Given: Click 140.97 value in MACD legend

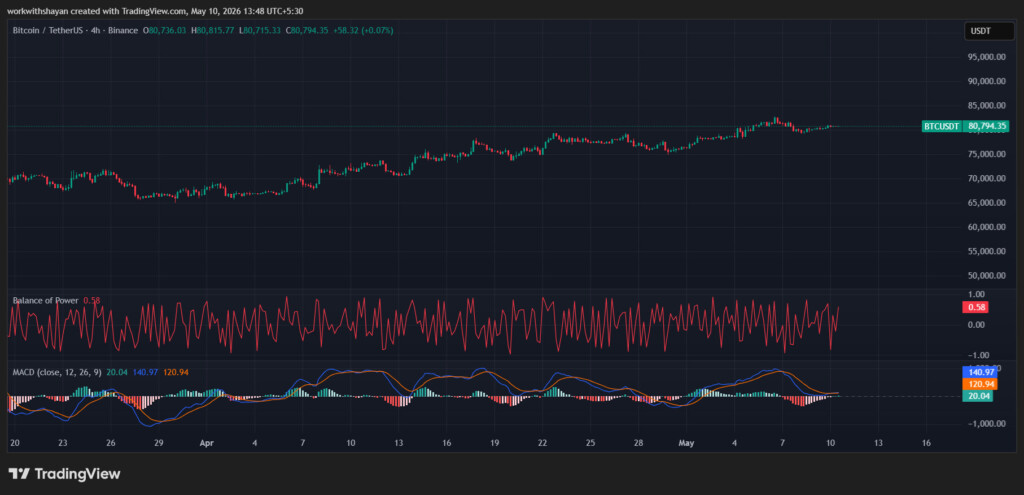Looking at the screenshot, I should coord(144,372).
